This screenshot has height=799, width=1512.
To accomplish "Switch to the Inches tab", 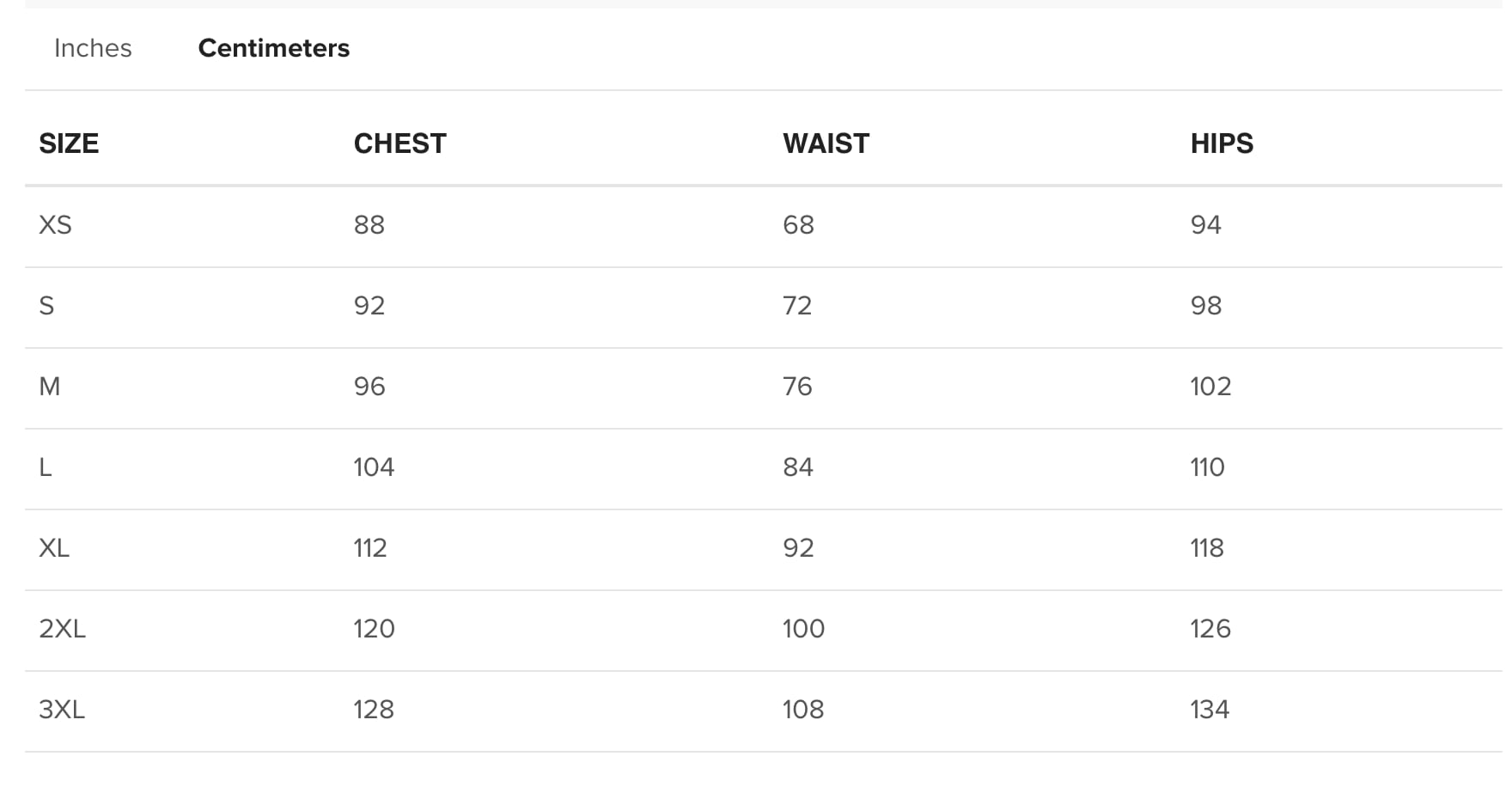I will (x=93, y=48).
